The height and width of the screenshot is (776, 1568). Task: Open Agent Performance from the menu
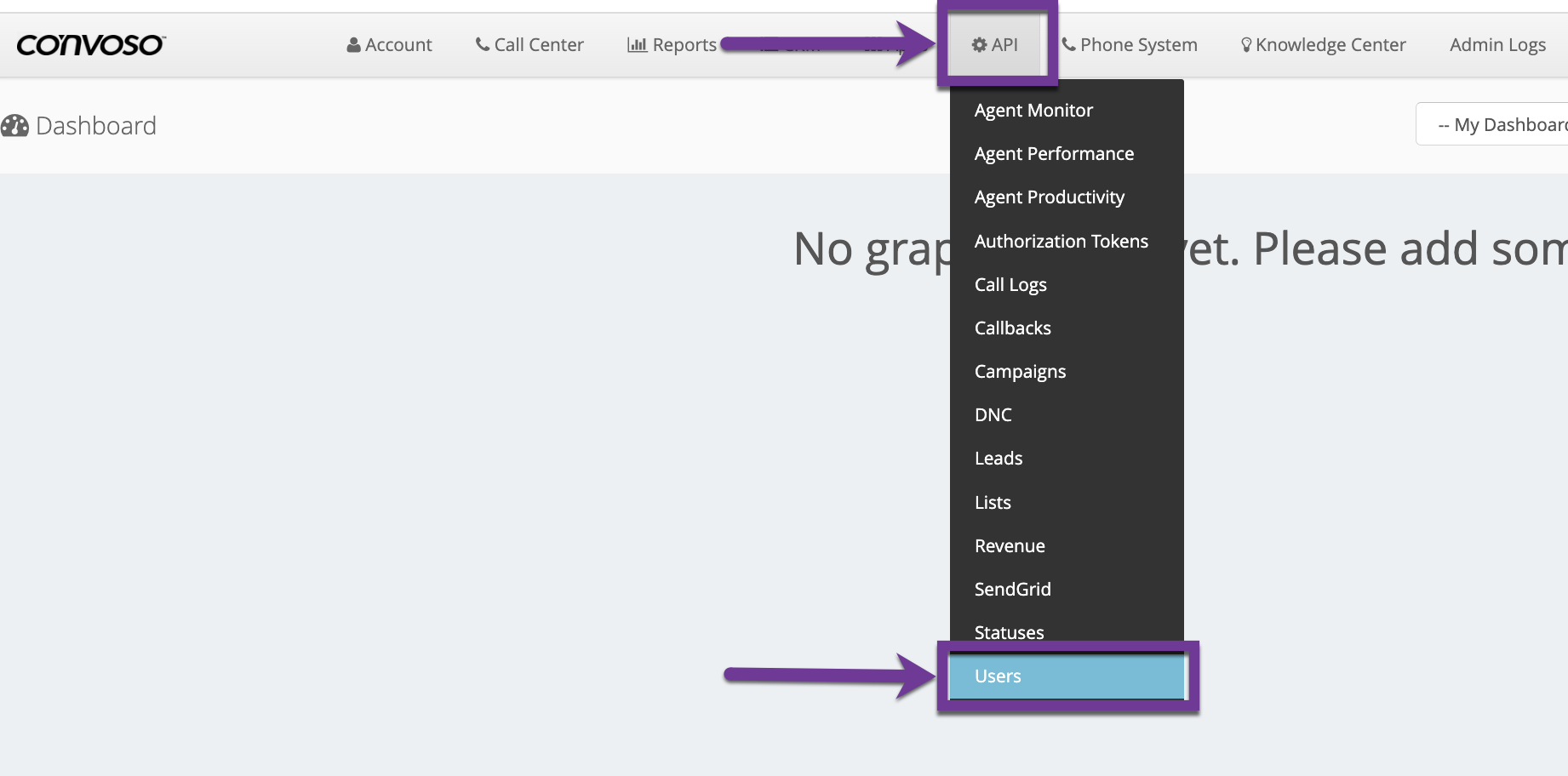click(1054, 154)
